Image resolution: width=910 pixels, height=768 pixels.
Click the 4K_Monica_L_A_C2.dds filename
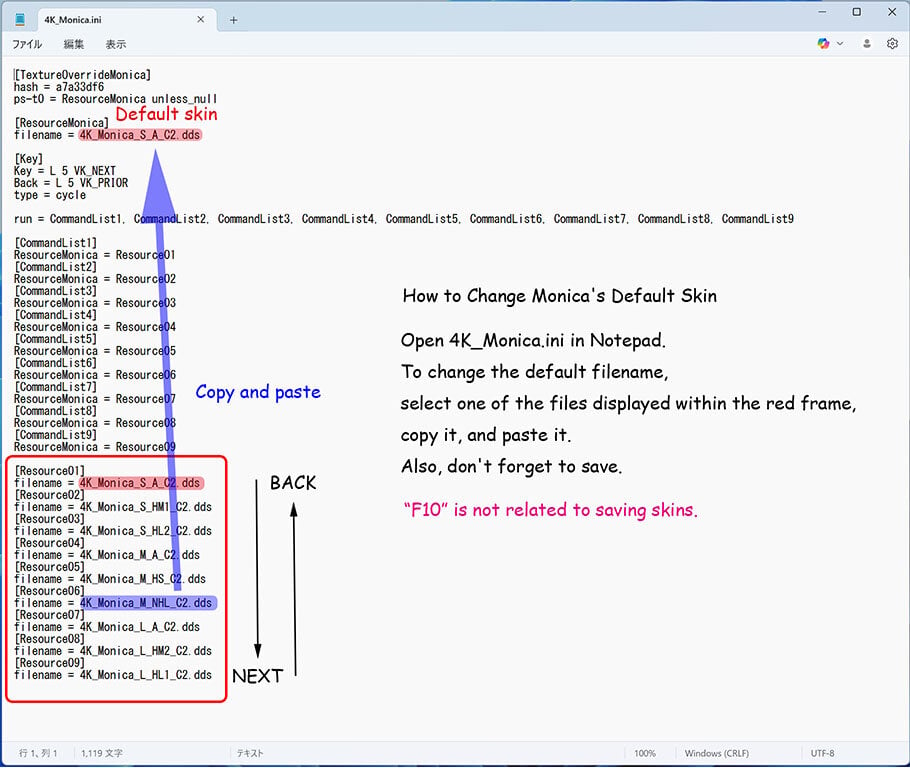point(140,627)
